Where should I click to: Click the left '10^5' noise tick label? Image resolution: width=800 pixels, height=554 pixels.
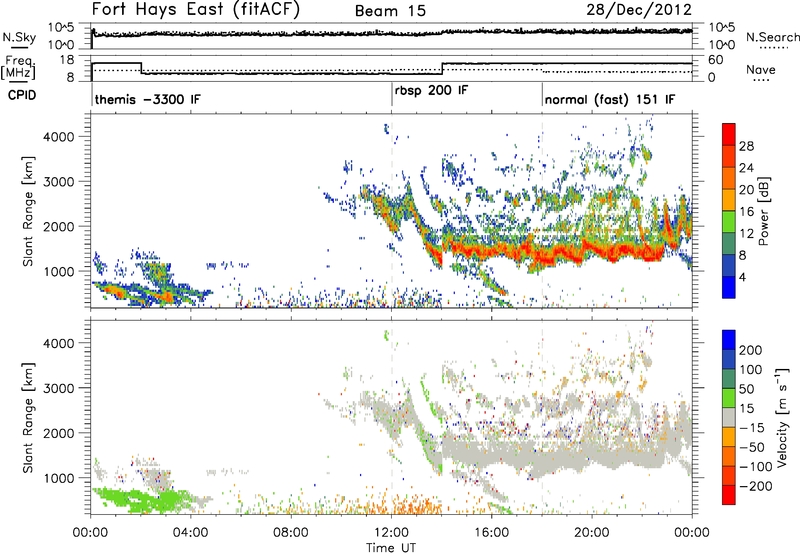[x=61, y=27]
